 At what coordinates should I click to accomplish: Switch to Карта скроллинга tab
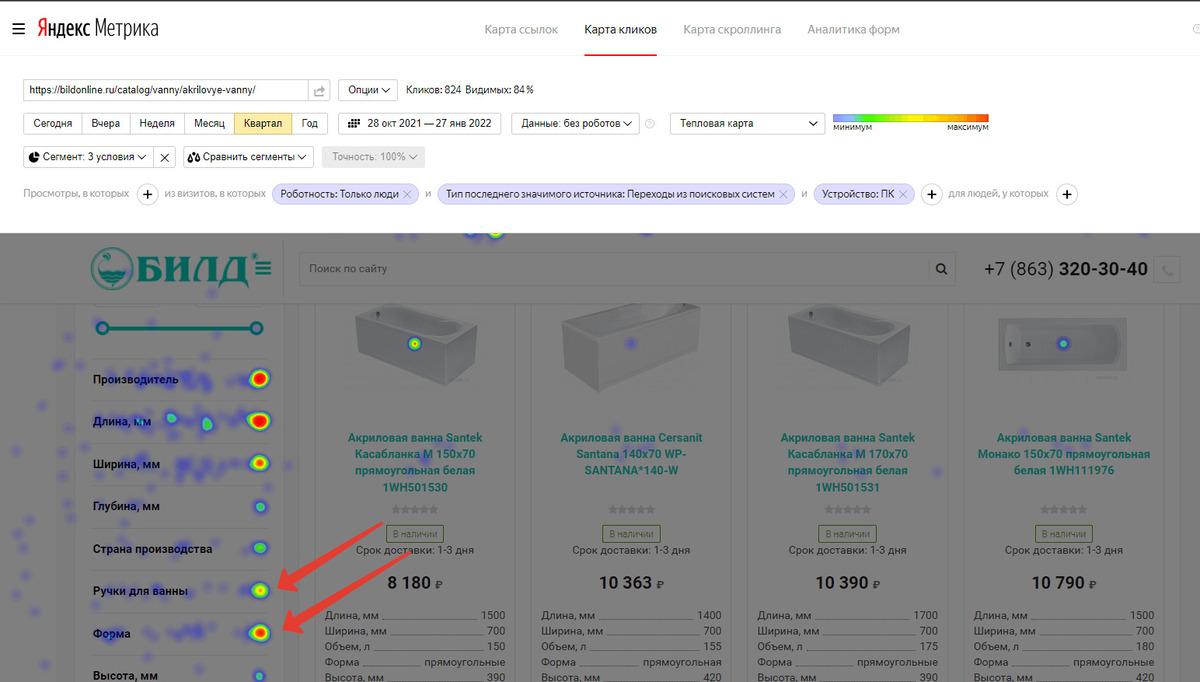click(732, 30)
